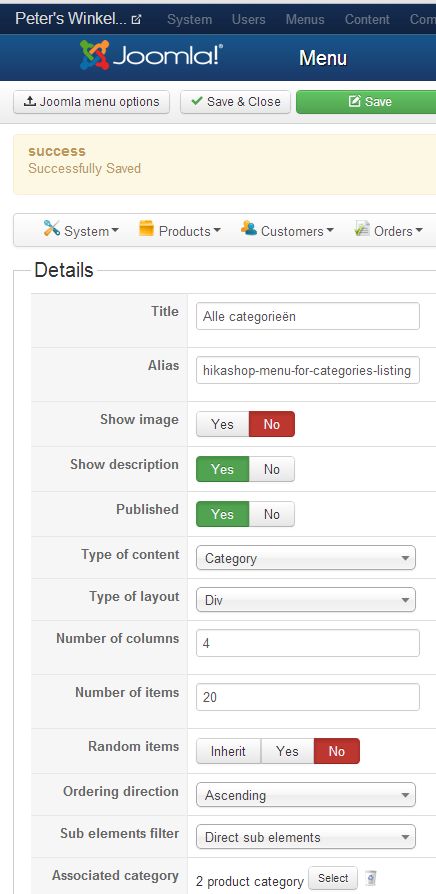Image resolution: width=436 pixels, height=894 pixels.
Task: Open the Content menu in top bar
Action: tap(368, 19)
